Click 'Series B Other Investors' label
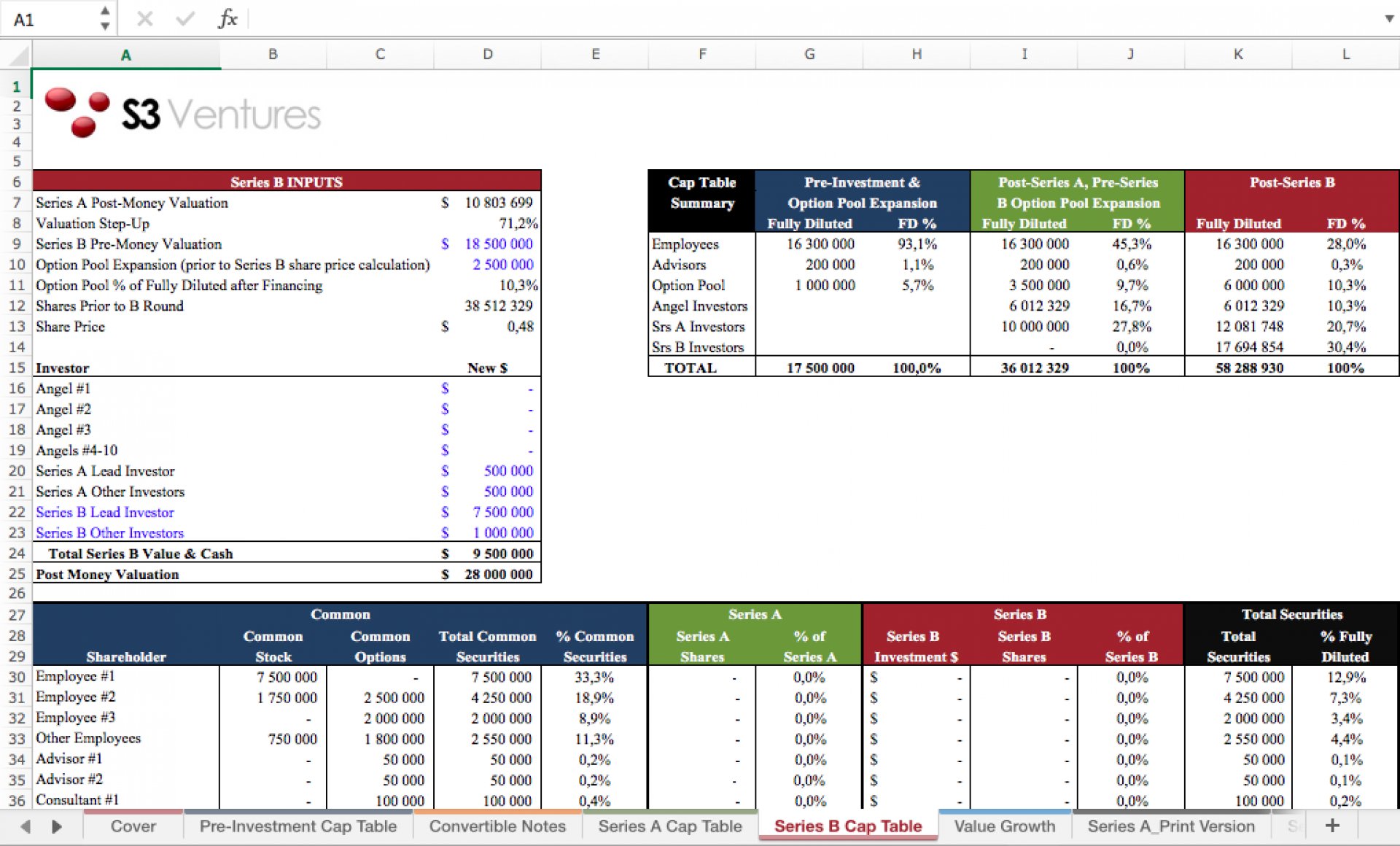This screenshot has height=846, width=1400. (x=110, y=532)
